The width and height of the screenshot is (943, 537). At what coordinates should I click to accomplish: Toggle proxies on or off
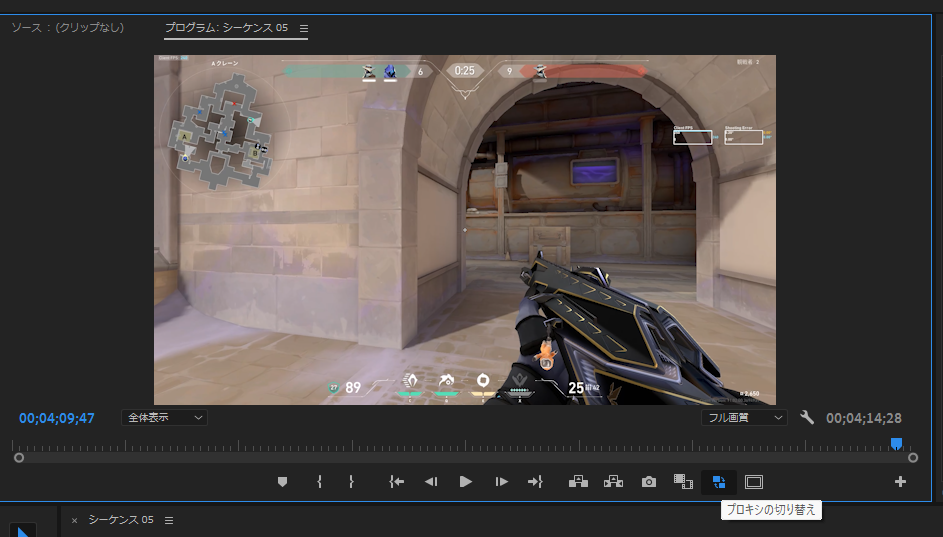click(x=719, y=482)
